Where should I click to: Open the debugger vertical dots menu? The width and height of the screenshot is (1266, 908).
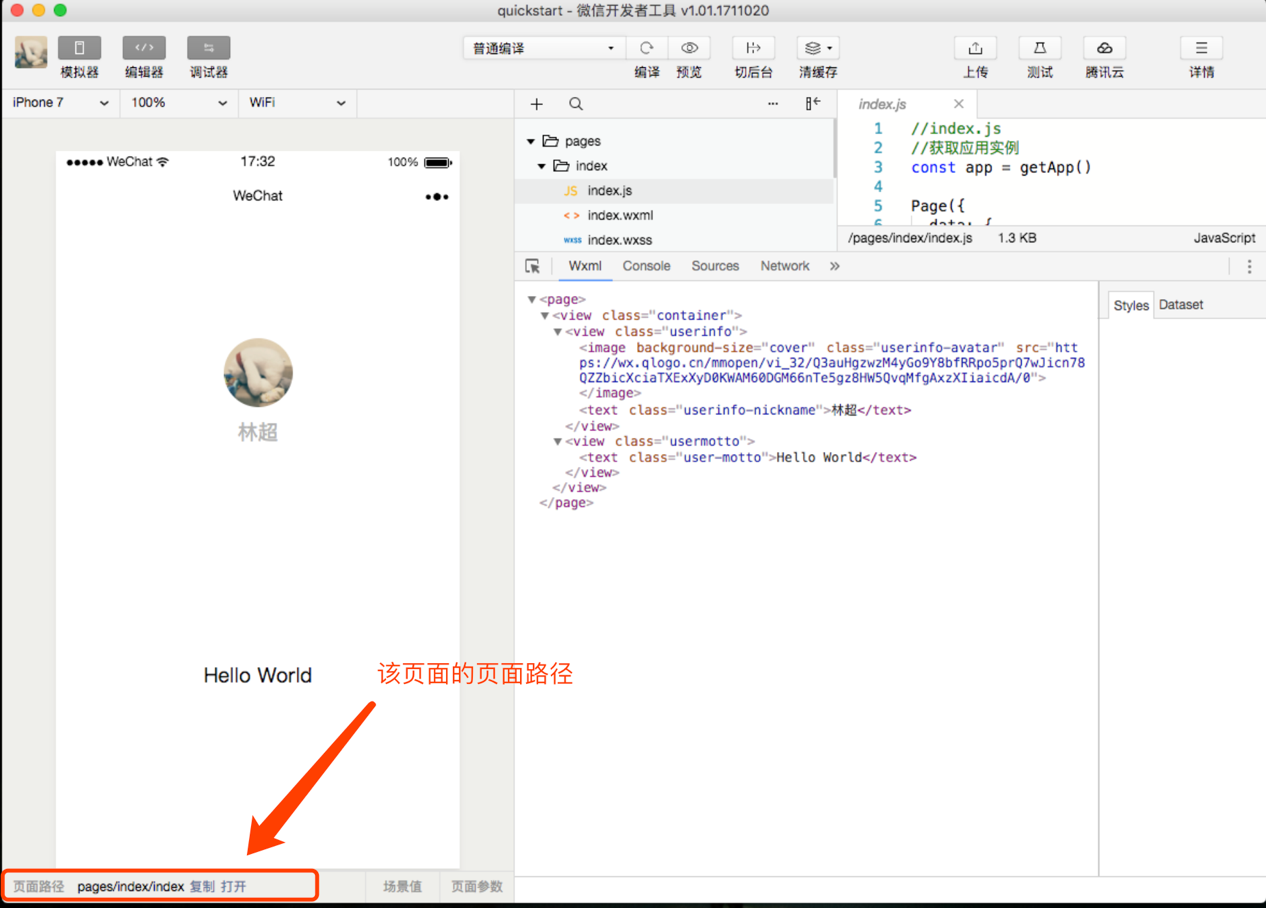tap(1249, 266)
